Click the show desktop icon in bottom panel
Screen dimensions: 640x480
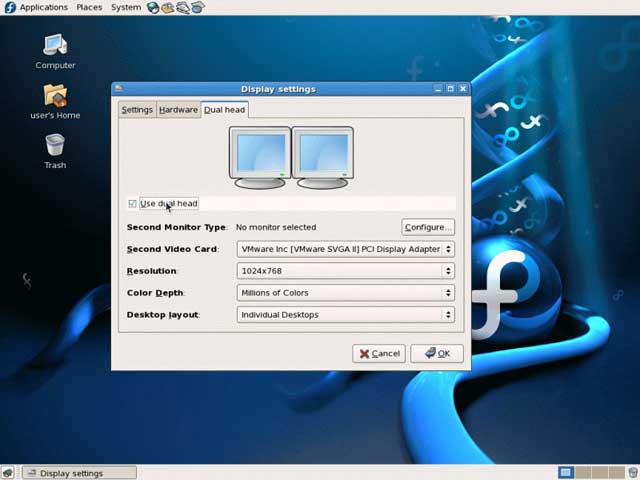(8, 473)
